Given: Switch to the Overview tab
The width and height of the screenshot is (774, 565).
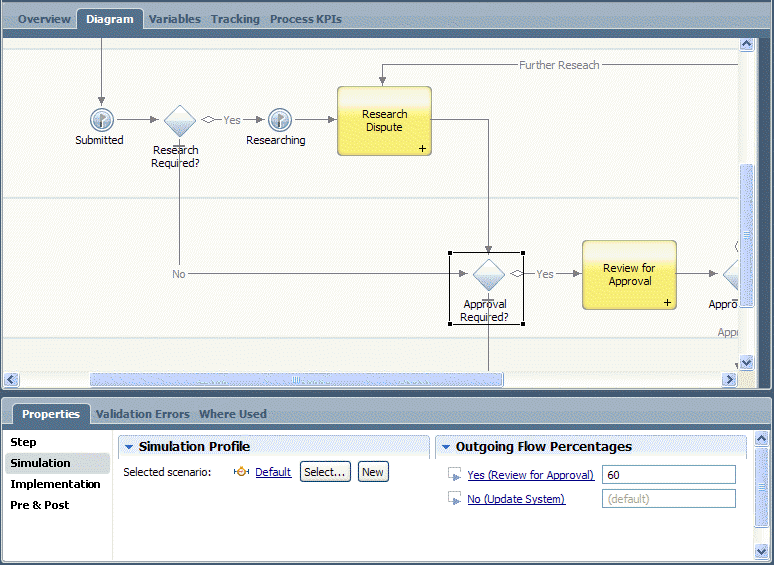Looking at the screenshot, I should coord(44,19).
